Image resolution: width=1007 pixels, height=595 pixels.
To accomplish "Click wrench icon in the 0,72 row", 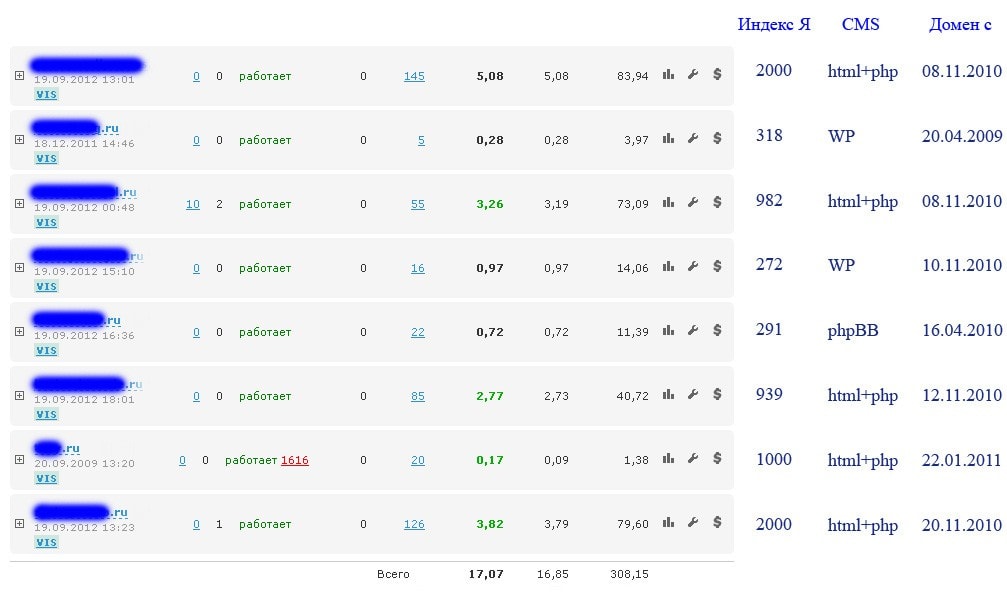I will pyautogui.click(x=692, y=331).
